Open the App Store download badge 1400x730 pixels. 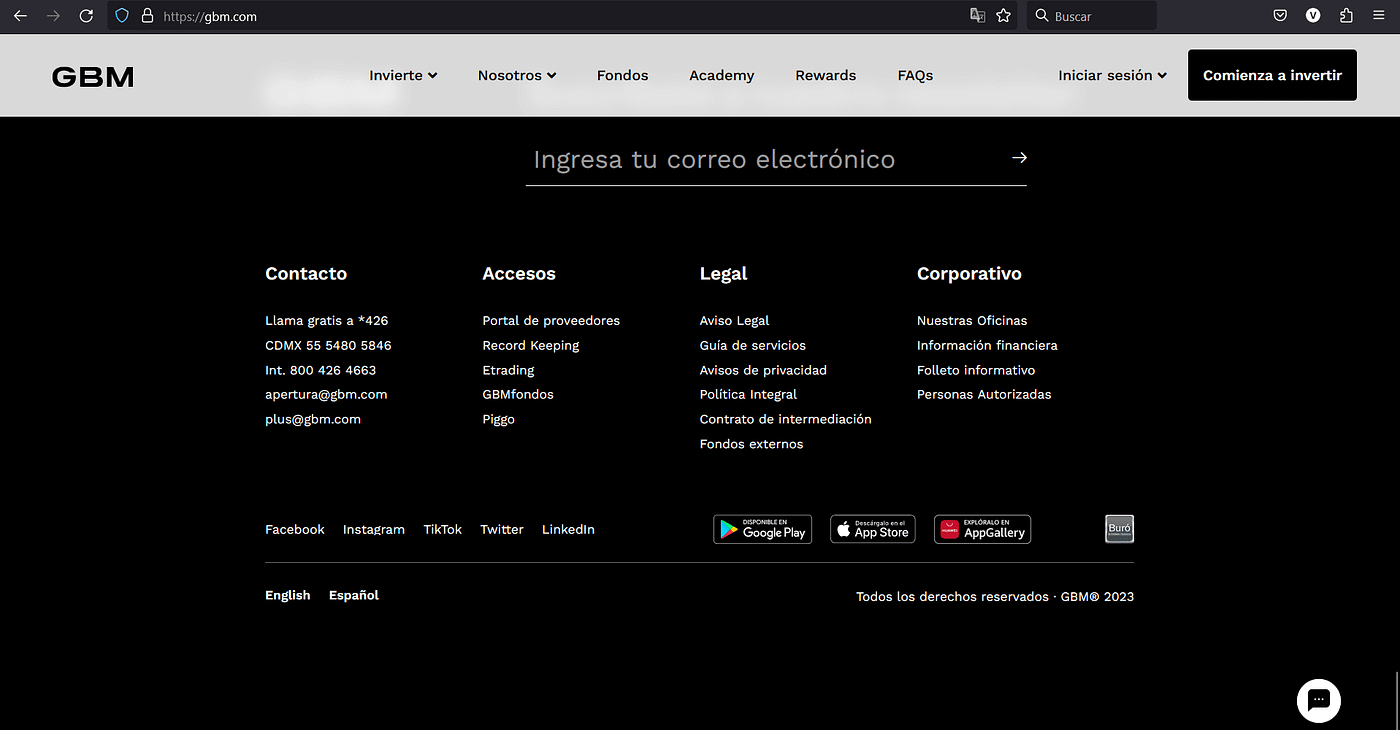[873, 529]
